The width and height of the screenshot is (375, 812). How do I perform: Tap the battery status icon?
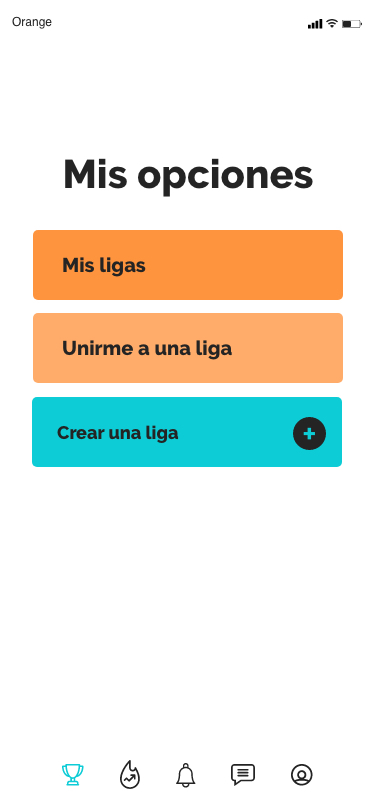(x=352, y=24)
